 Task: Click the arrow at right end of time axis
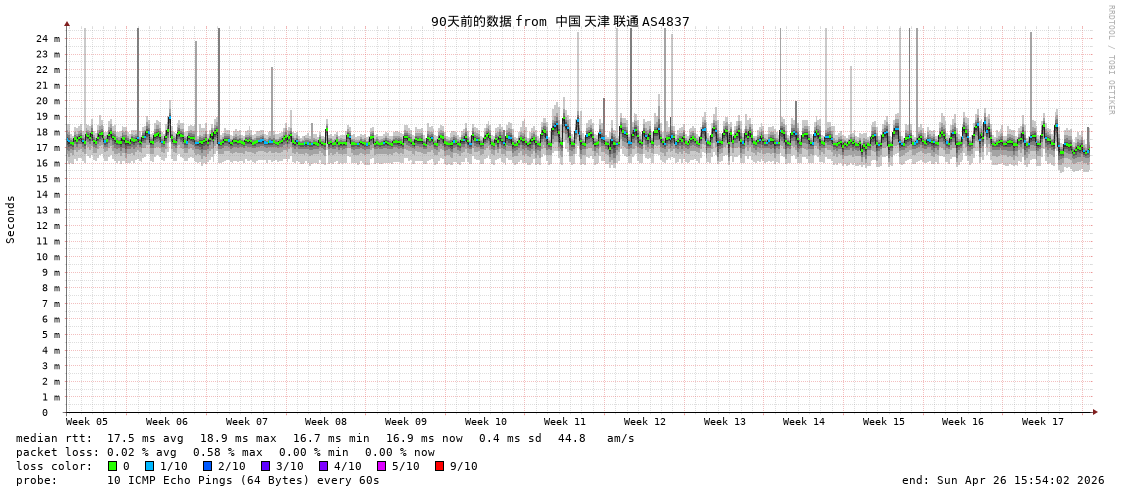pos(1095,412)
